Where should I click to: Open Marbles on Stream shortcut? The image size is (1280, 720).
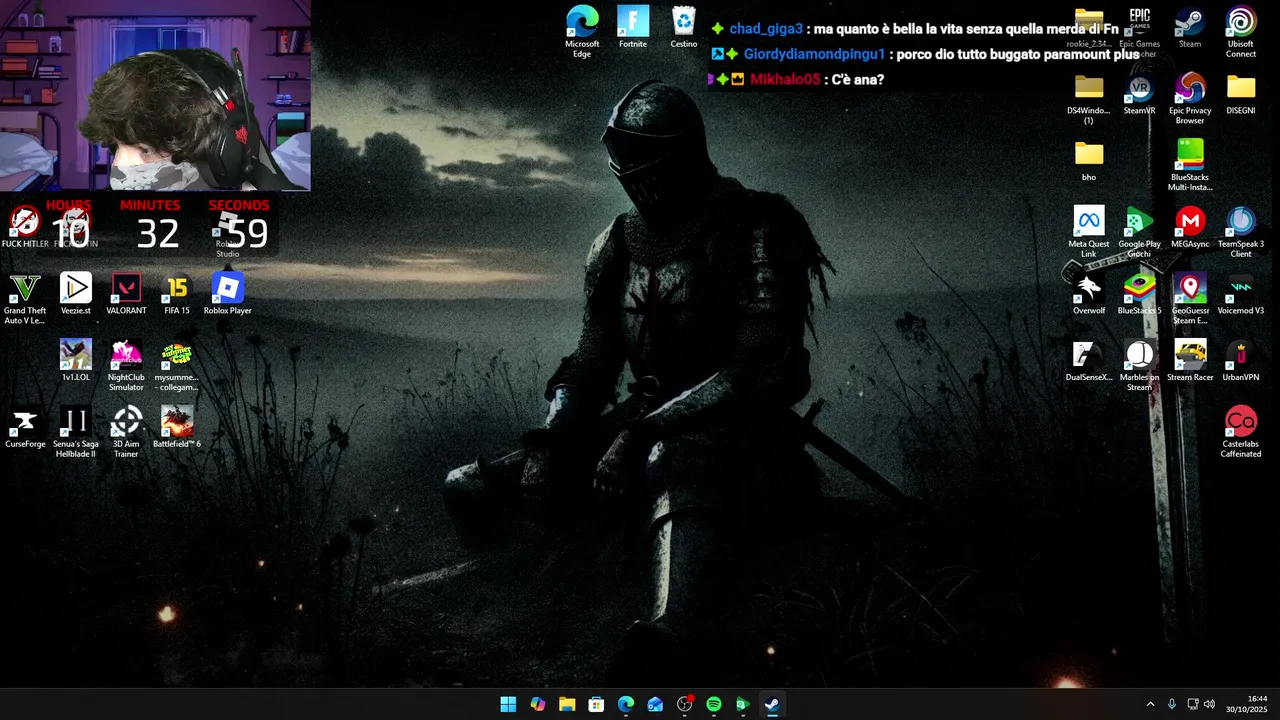pos(1139,366)
